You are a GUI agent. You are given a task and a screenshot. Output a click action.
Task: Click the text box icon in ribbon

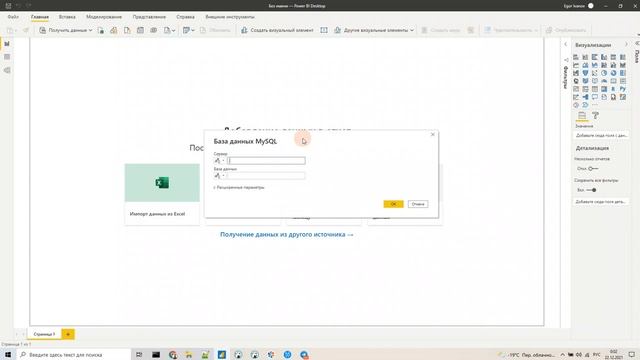point(324,30)
